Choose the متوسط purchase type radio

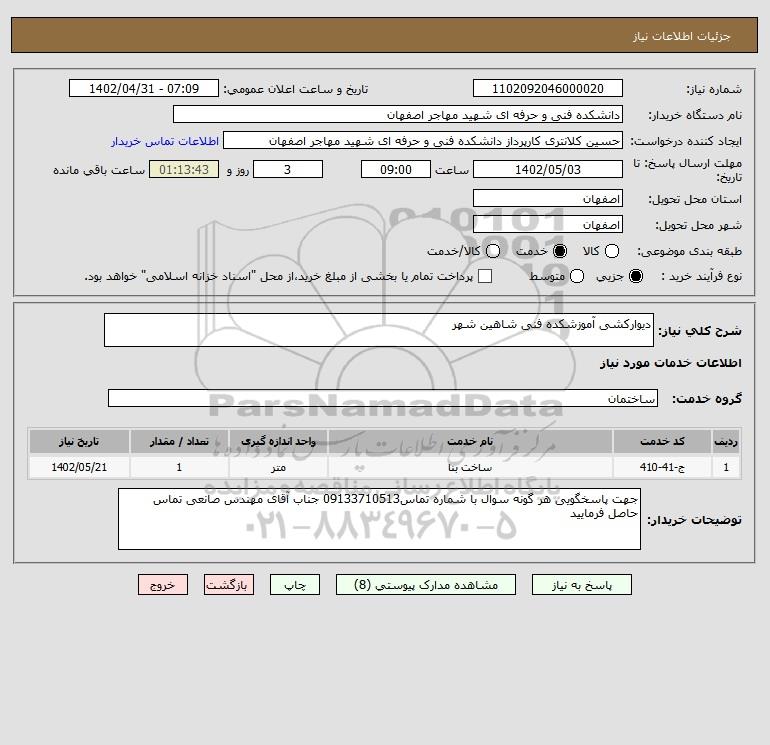click(x=577, y=276)
